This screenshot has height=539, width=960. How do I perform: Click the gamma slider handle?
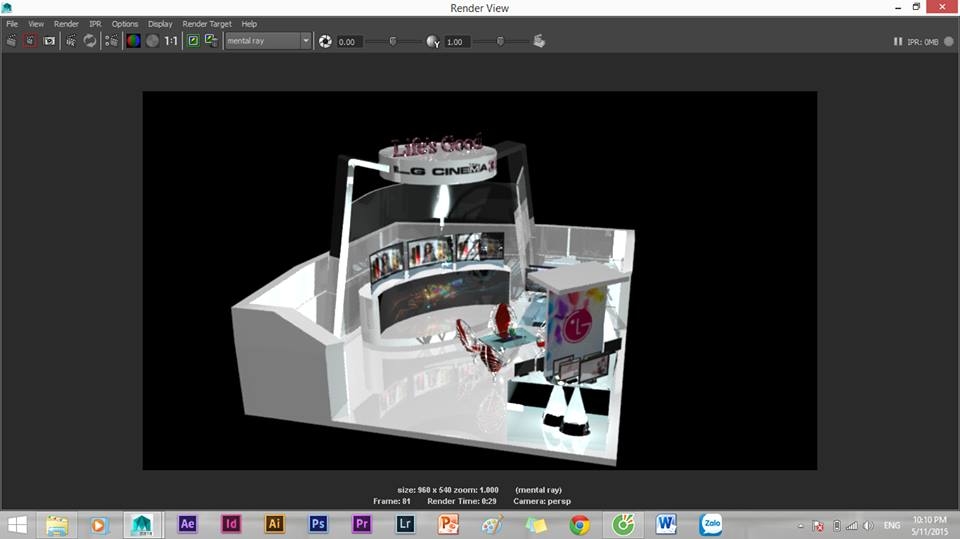[x=500, y=41]
